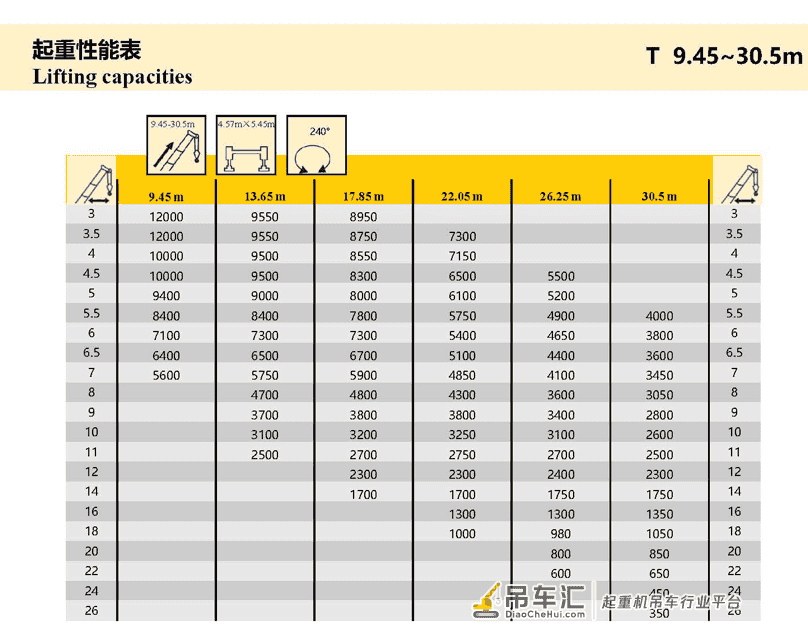This screenshot has height=628, width=808.
Task: Click the Chinese title 起重性能表
Action: coord(87,50)
